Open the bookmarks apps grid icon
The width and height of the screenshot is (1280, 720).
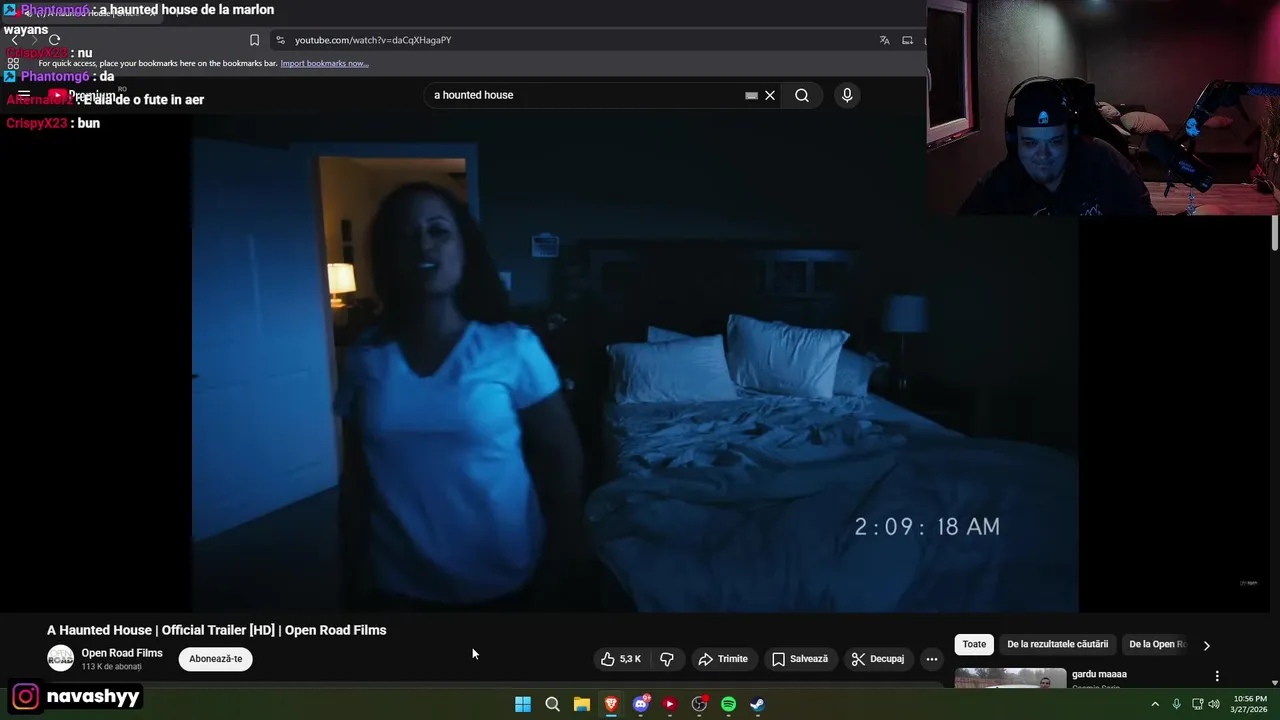click(x=13, y=63)
